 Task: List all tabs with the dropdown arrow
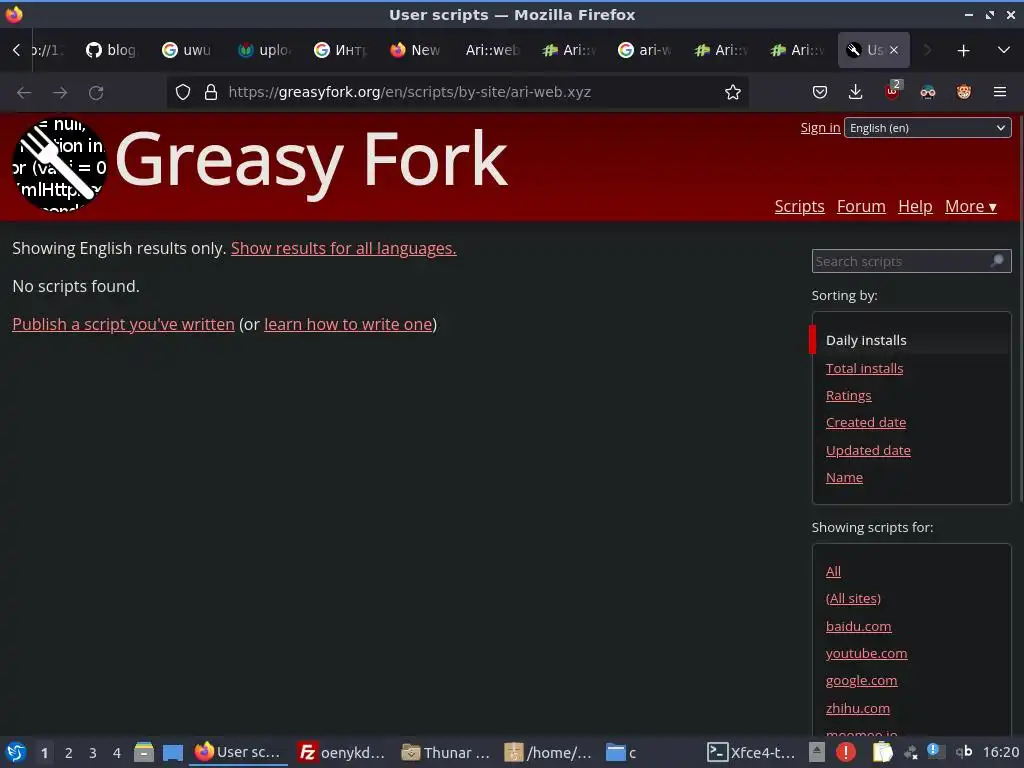click(x=1004, y=50)
